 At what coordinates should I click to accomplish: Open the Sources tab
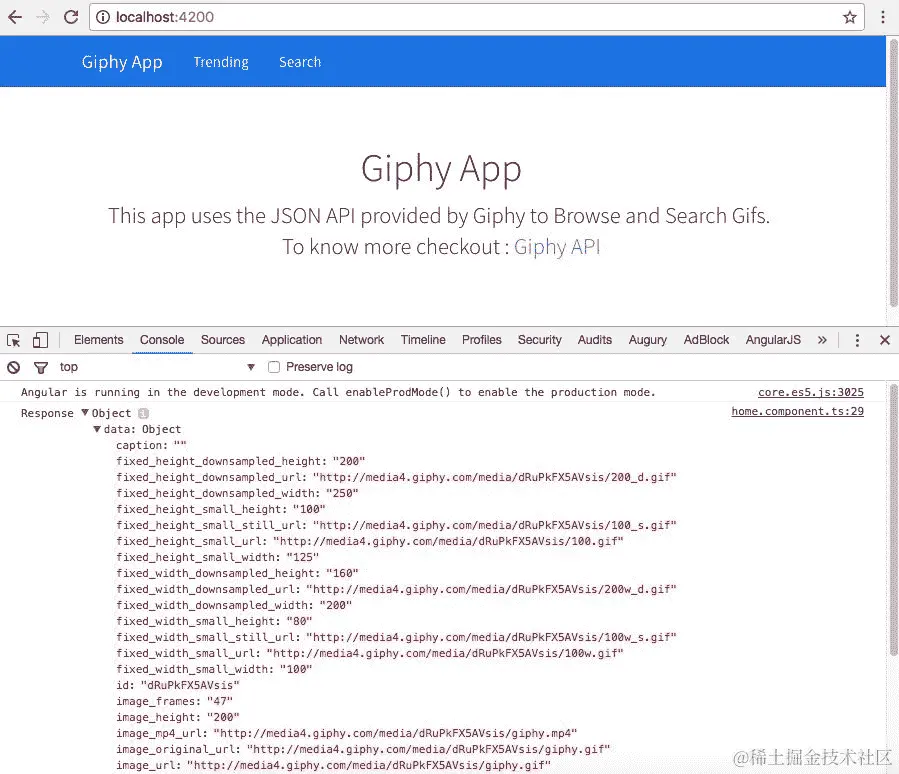coord(223,340)
